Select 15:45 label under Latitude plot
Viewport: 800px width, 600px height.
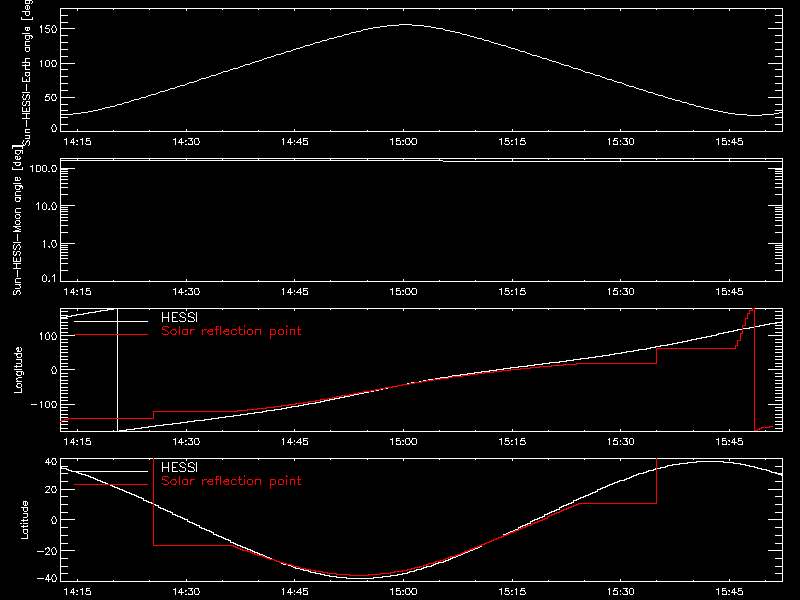(x=729, y=592)
